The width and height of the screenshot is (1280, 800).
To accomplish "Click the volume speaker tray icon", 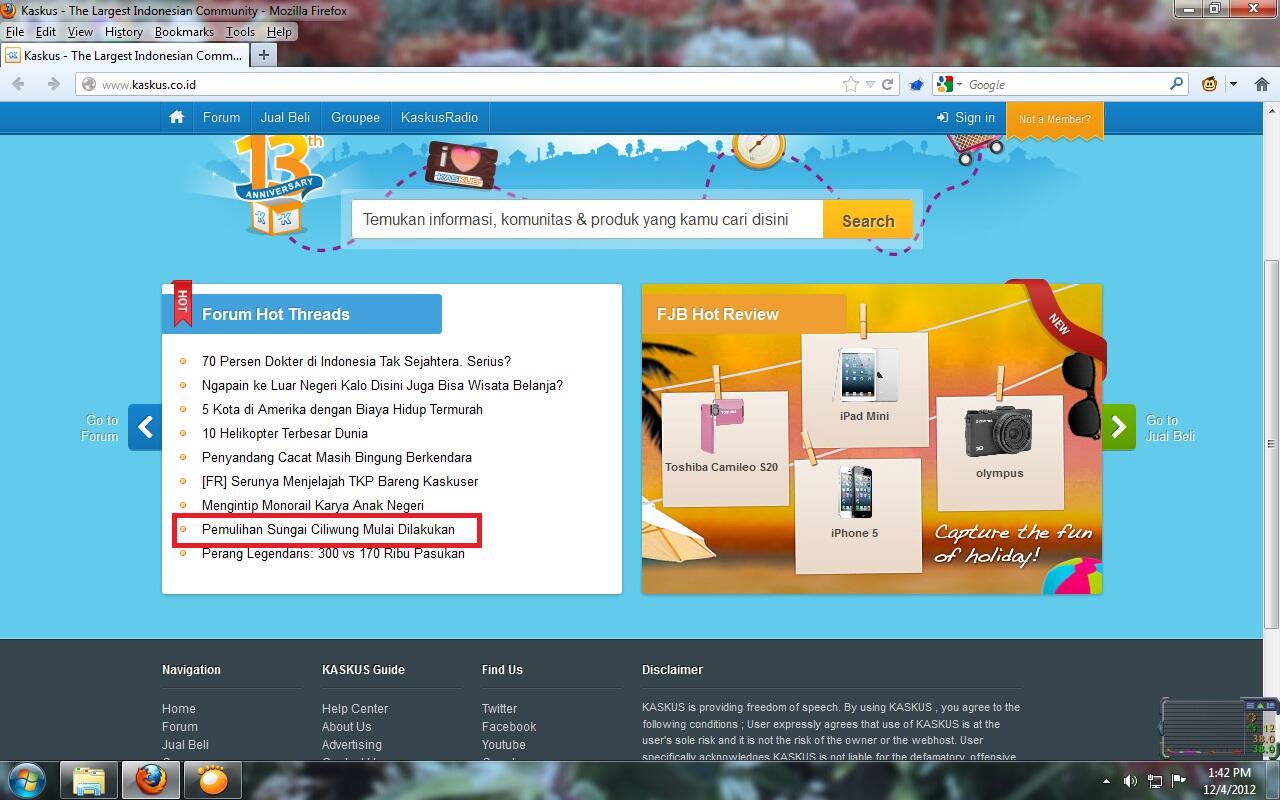I will click(1130, 781).
